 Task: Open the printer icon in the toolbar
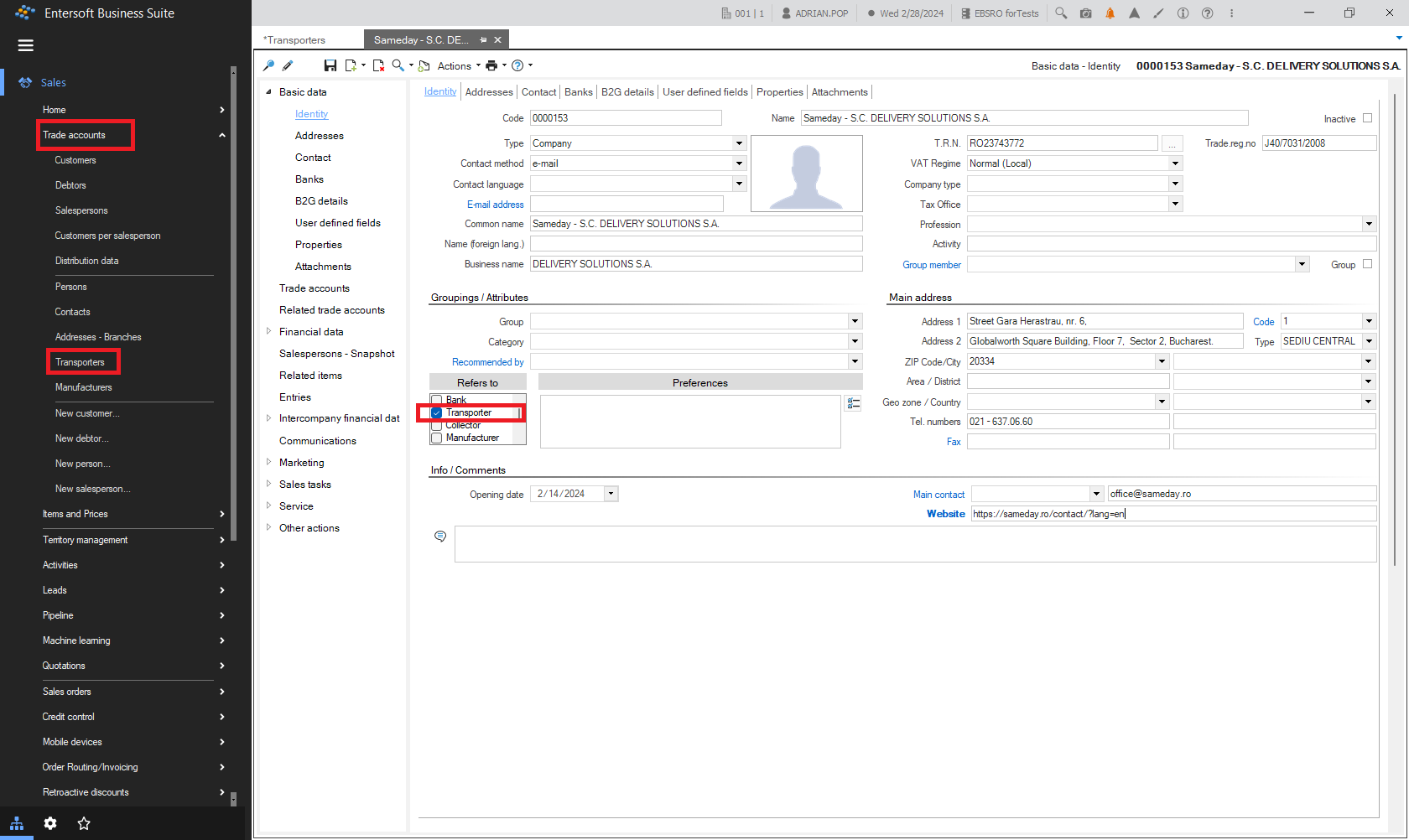pos(491,65)
